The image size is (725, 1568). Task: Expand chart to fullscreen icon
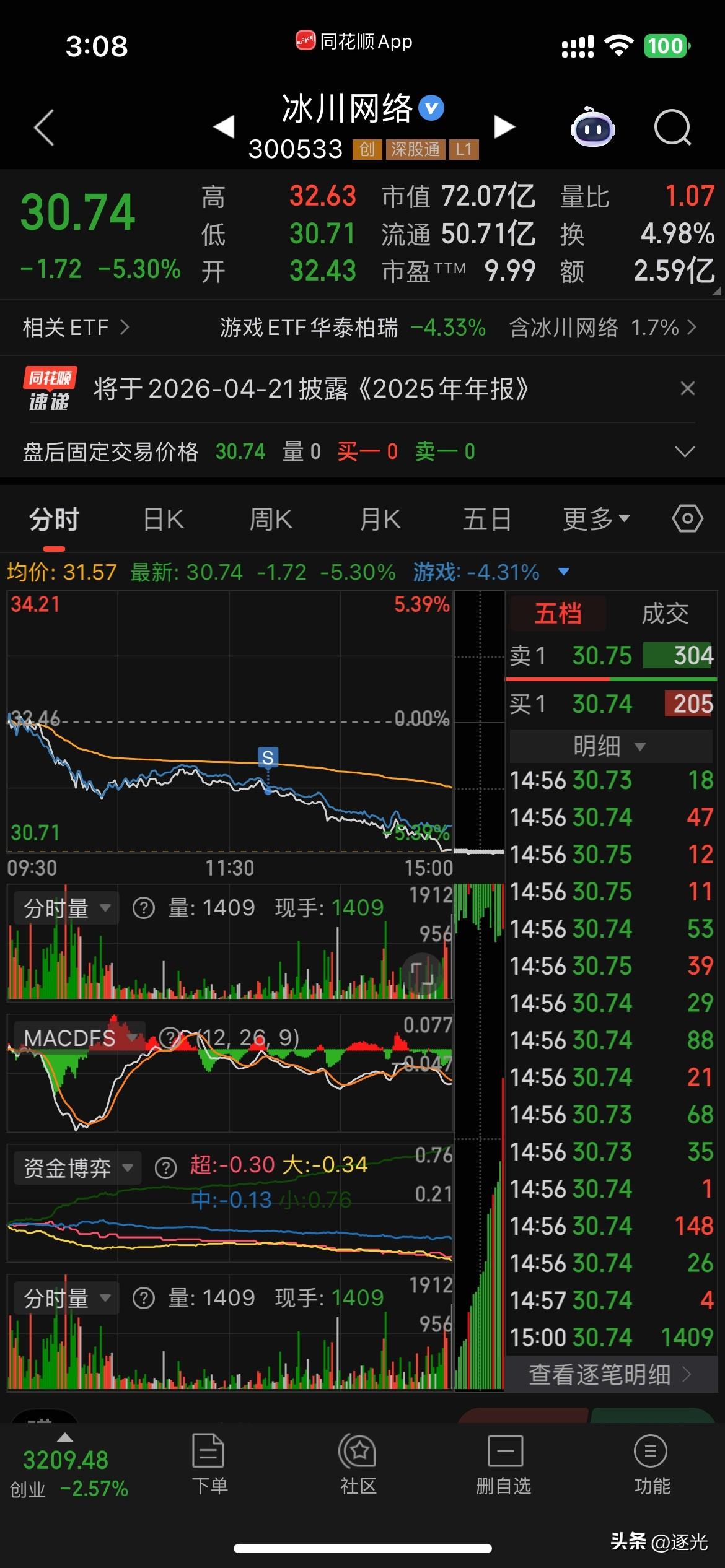pyautogui.click(x=422, y=974)
